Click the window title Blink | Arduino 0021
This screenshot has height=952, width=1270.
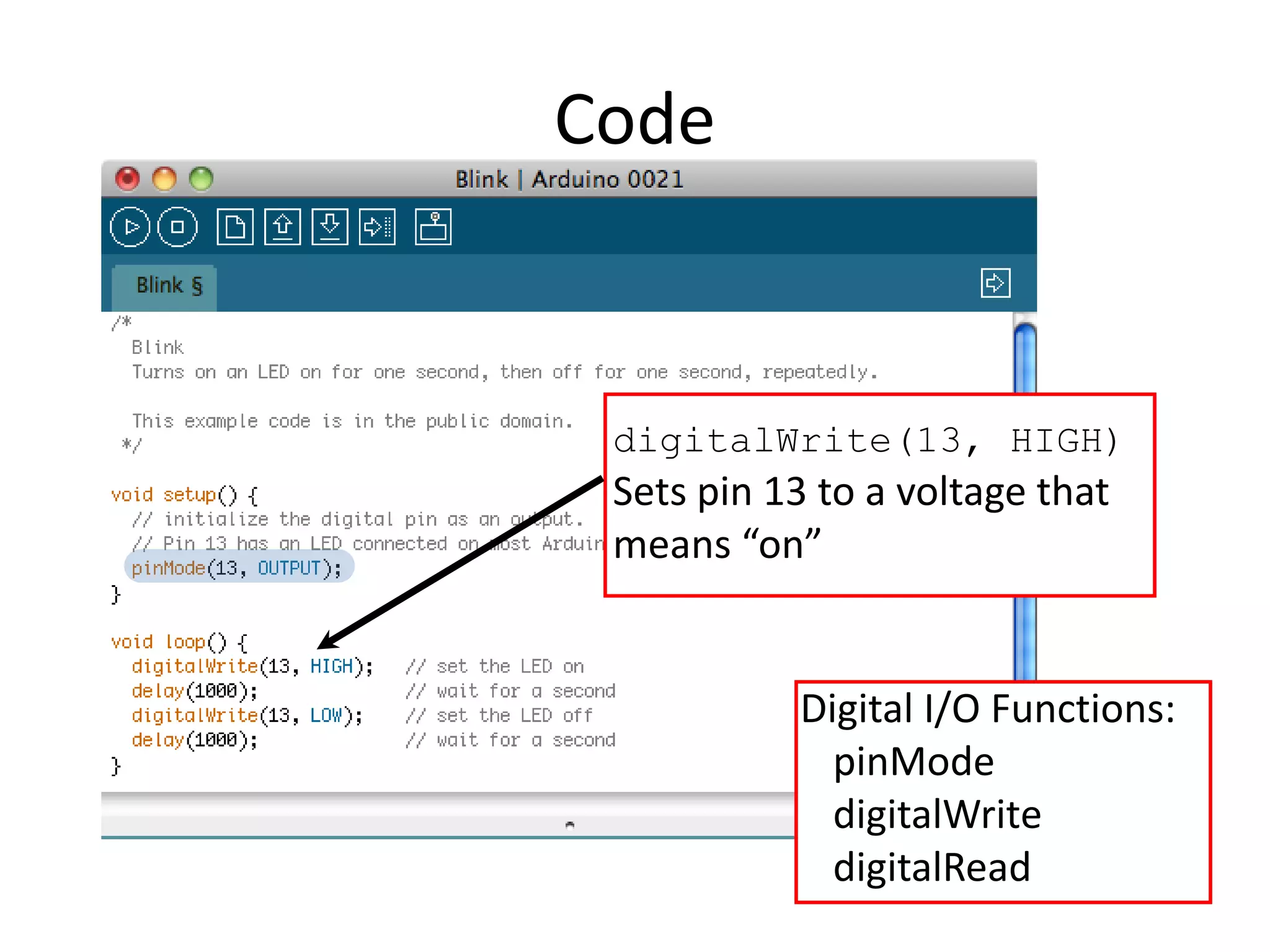(x=569, y=180)
